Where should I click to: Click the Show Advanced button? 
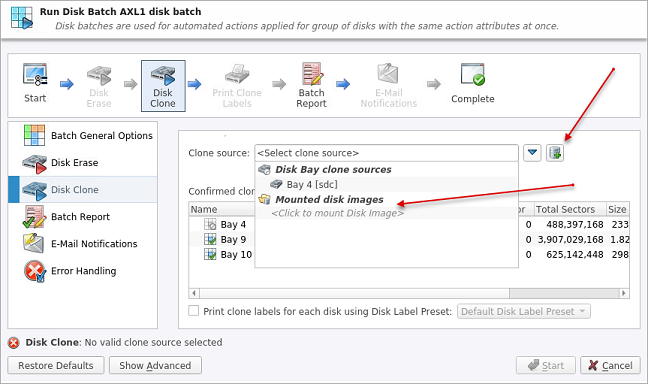pyautogui.click(x=155, y=365)
